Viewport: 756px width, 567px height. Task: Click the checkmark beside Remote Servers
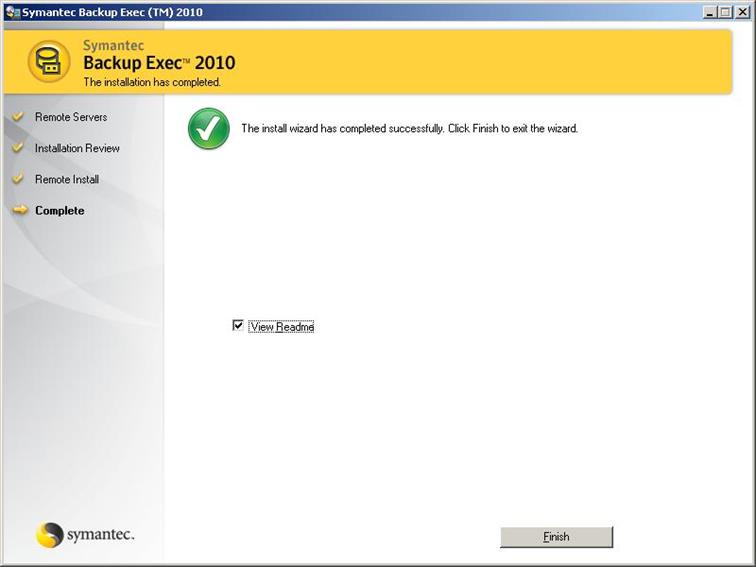point(18,116)
